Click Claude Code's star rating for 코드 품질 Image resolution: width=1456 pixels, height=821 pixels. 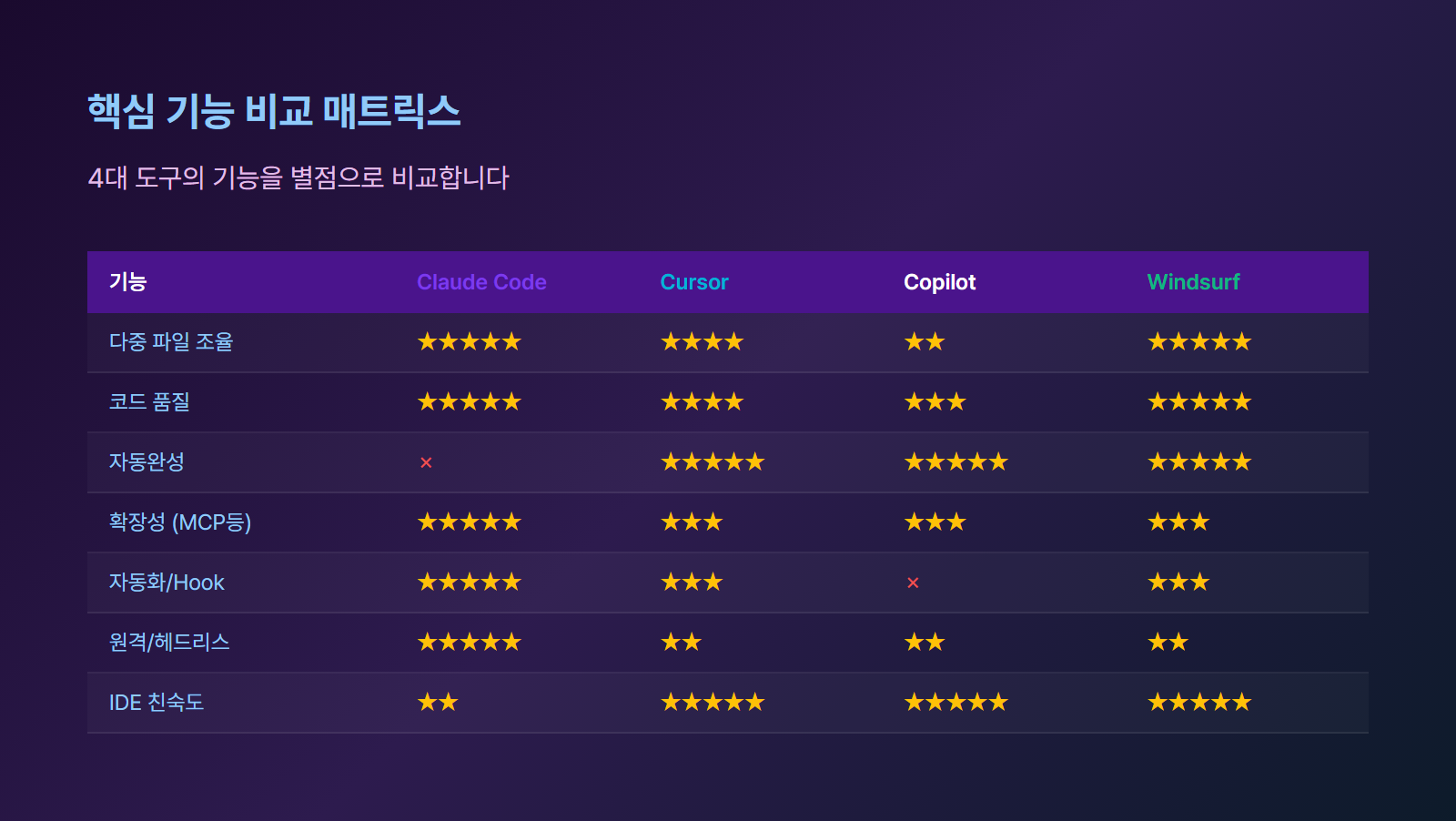(470, 402)
